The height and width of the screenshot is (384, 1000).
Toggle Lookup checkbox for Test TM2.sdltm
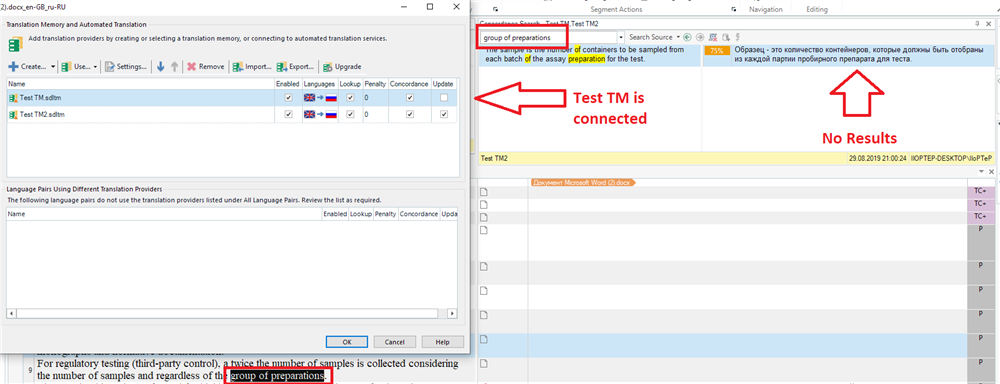coord(349,114)
